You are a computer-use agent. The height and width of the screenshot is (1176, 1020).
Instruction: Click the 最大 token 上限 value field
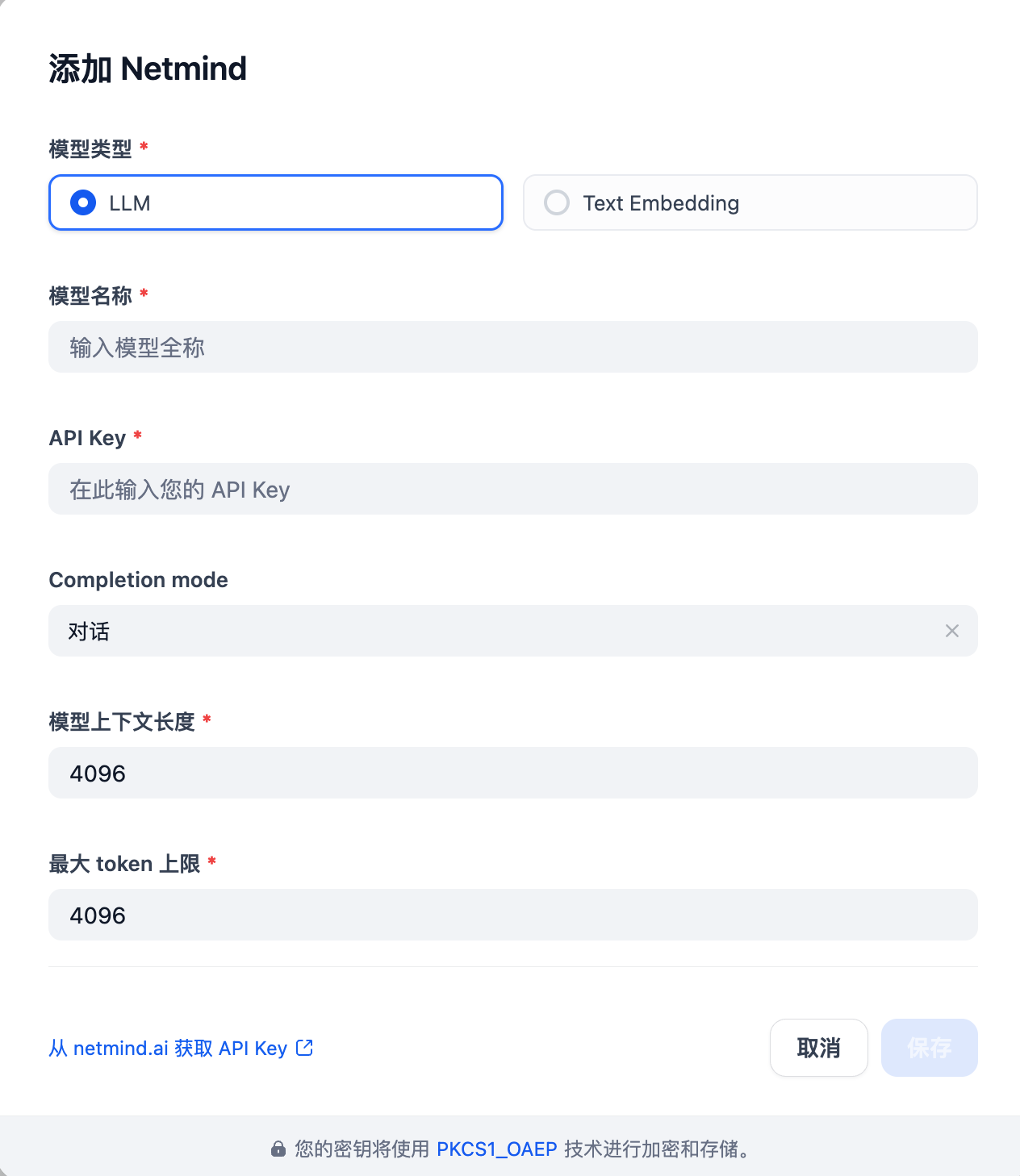click(x=513, y=915)
